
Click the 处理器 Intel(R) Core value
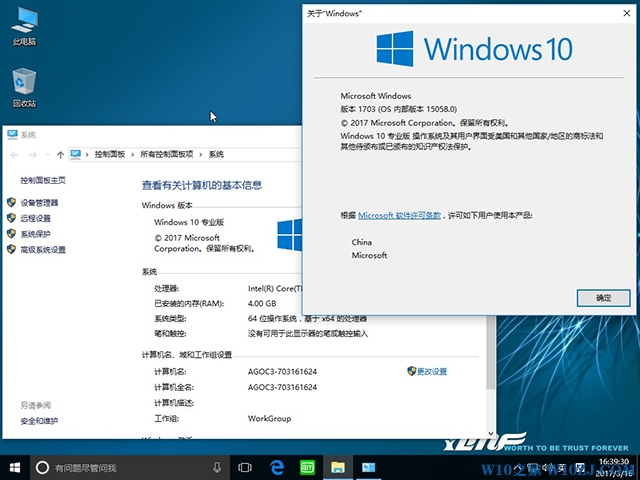275,289
